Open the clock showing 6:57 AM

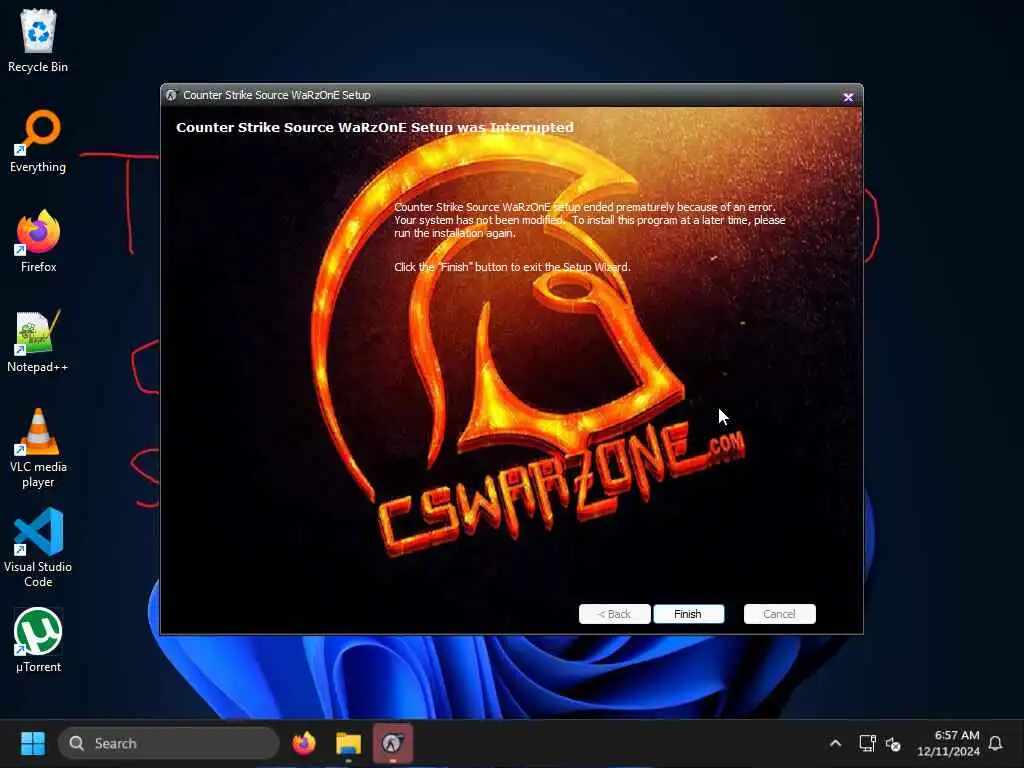(948, 743)
